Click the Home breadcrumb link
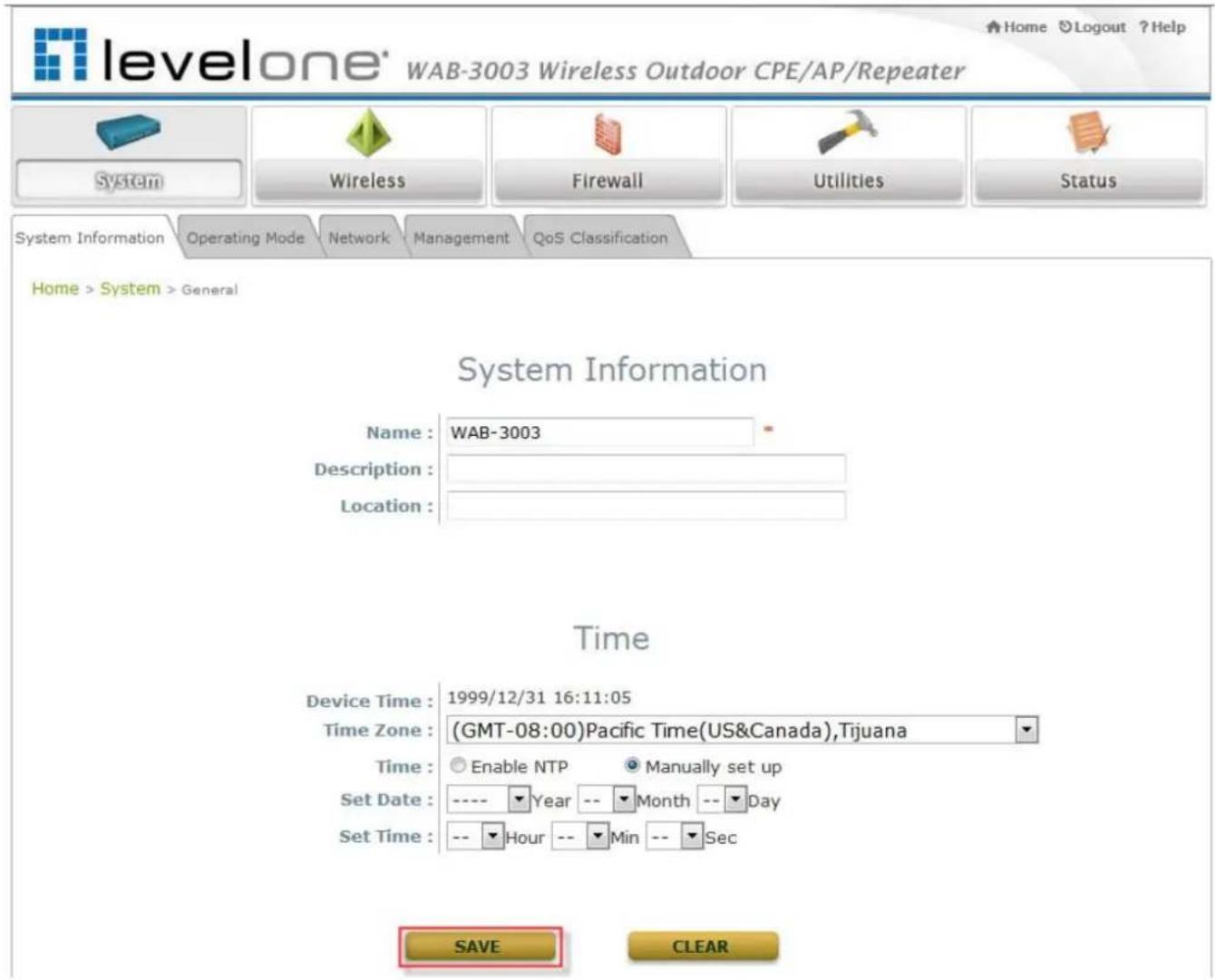 [x=55, y=288]
